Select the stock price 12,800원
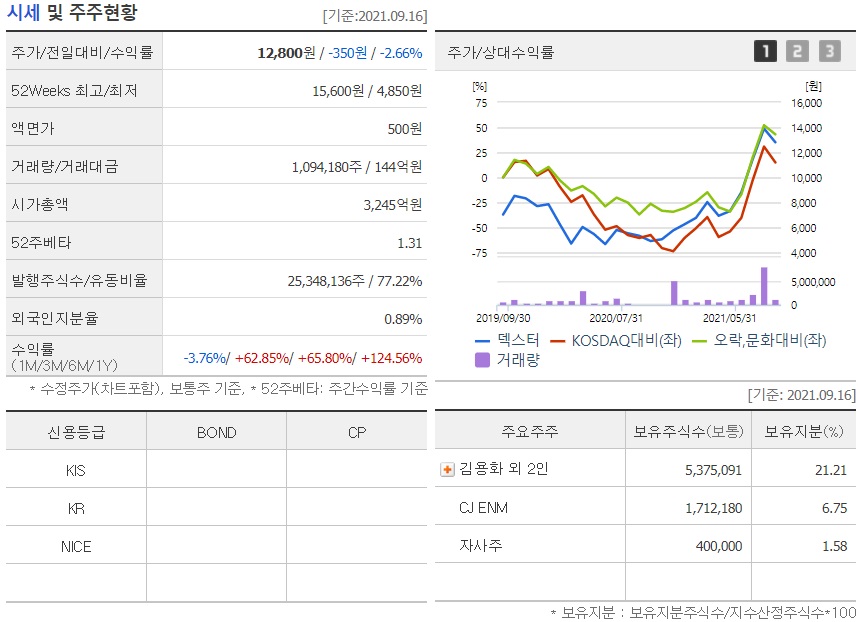 [286, 53]
